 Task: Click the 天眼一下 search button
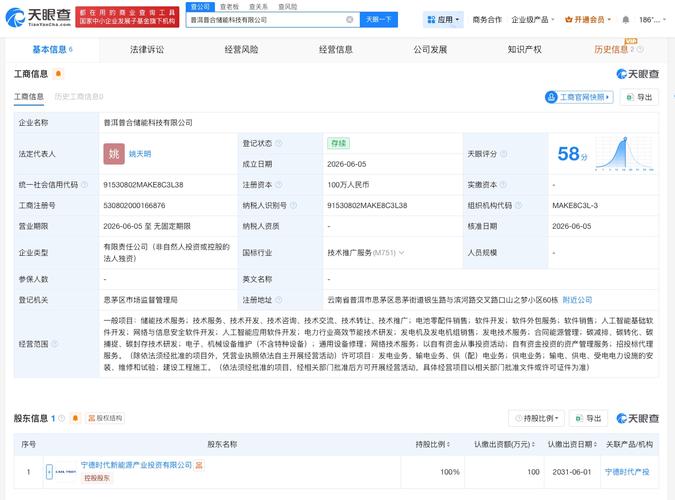(x=378, y=19)
